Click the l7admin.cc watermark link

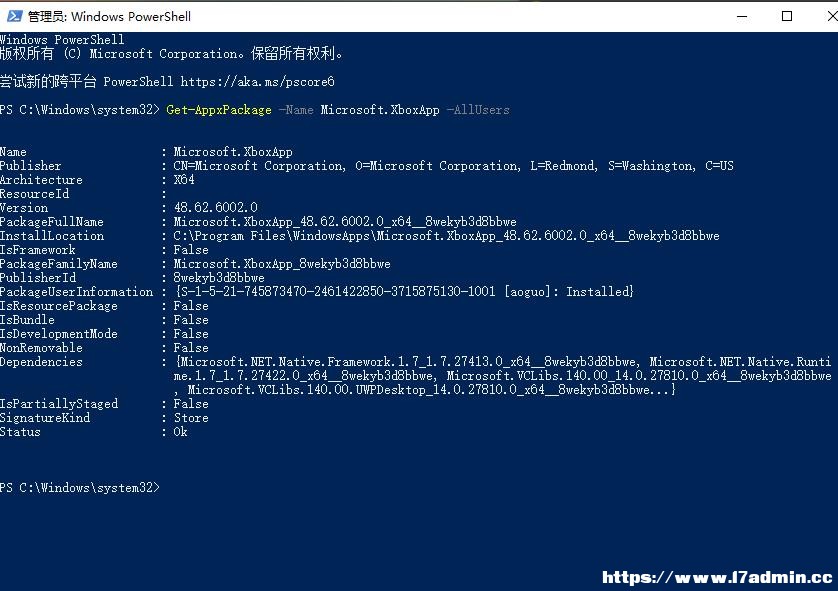pos(717,577)
